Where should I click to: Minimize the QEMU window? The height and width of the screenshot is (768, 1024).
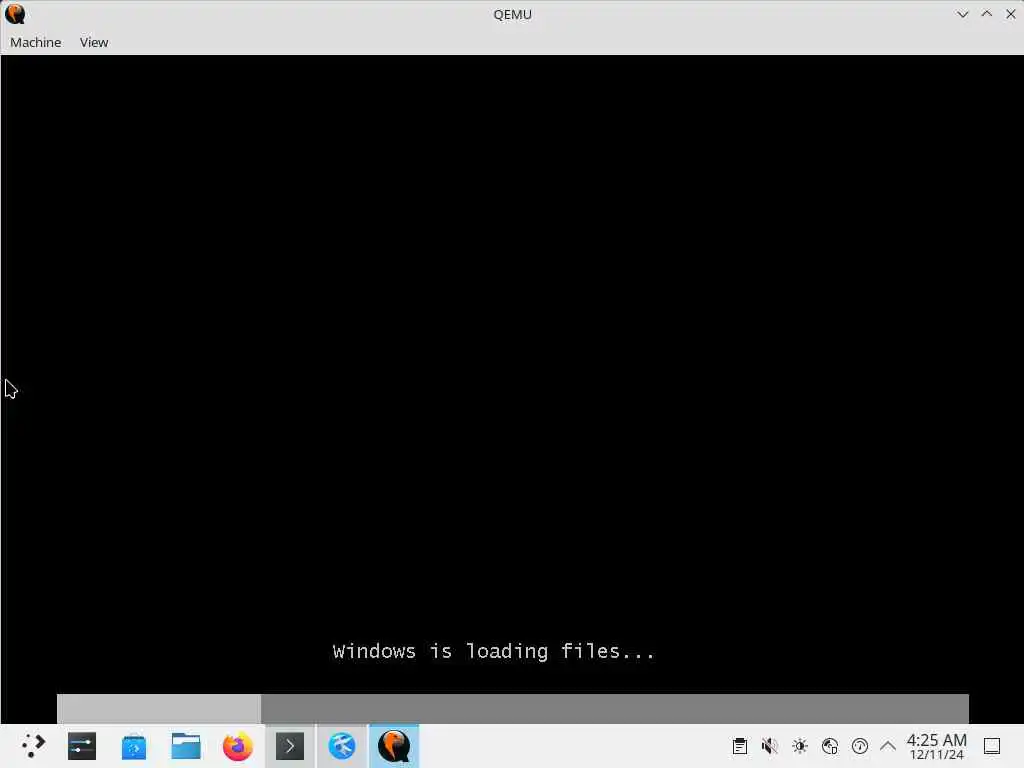click(963, 14)
